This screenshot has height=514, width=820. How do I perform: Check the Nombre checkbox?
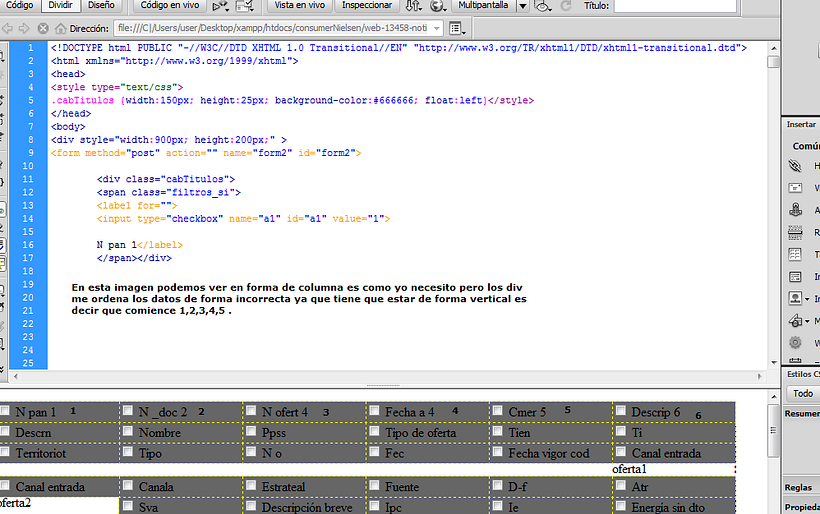tap(128, 431)
